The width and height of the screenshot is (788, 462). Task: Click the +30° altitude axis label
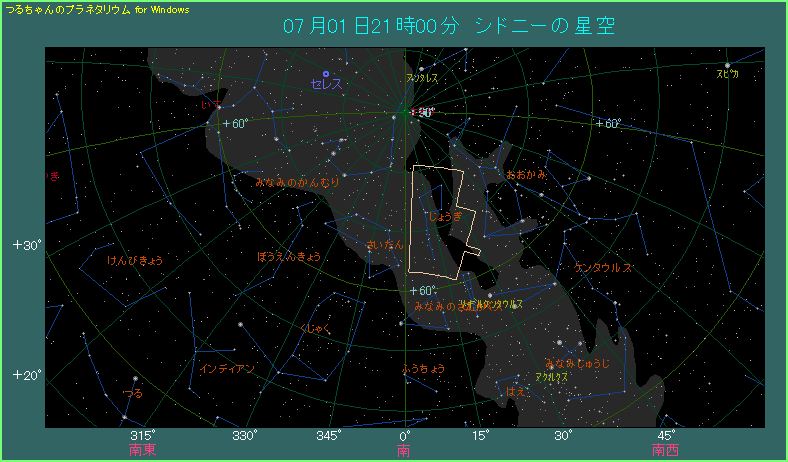coord(25,245)
